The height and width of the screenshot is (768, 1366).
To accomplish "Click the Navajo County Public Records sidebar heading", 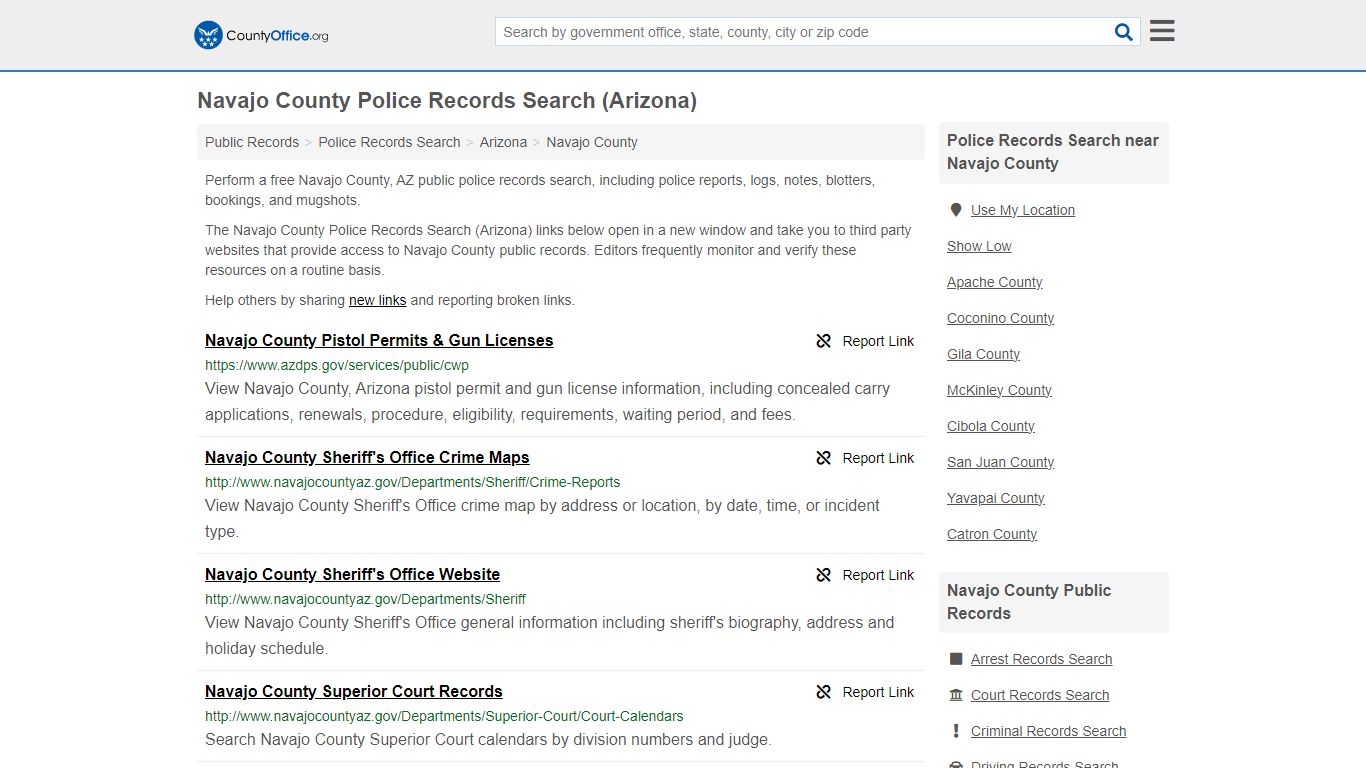I will [1029, 602].
